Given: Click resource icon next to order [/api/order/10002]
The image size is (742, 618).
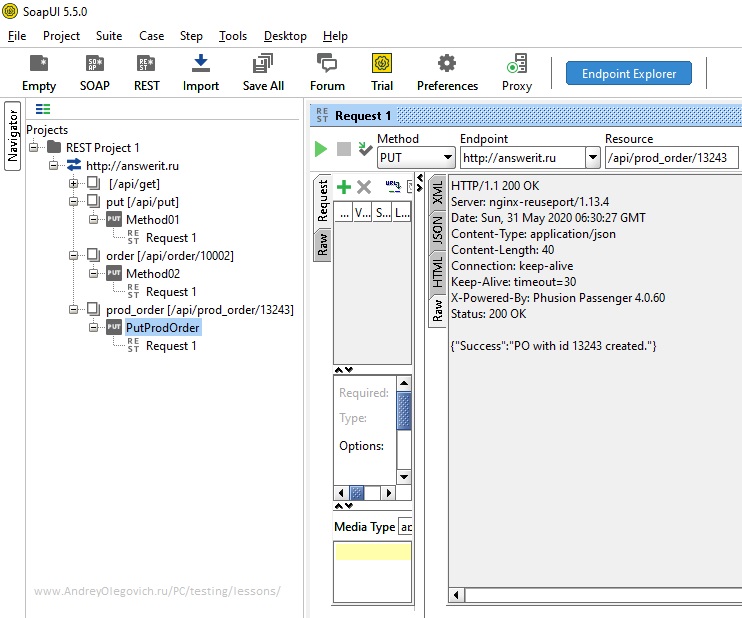Looking at the screenshot, I should click(x=94, y=255).
